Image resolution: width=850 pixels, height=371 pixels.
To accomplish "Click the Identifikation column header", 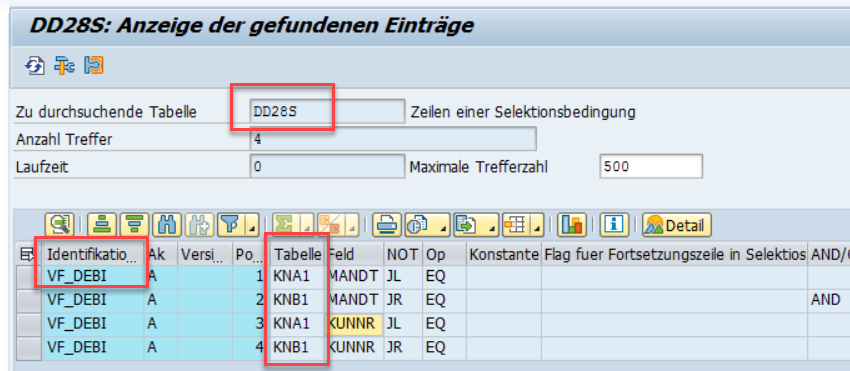I will [94, 254].
